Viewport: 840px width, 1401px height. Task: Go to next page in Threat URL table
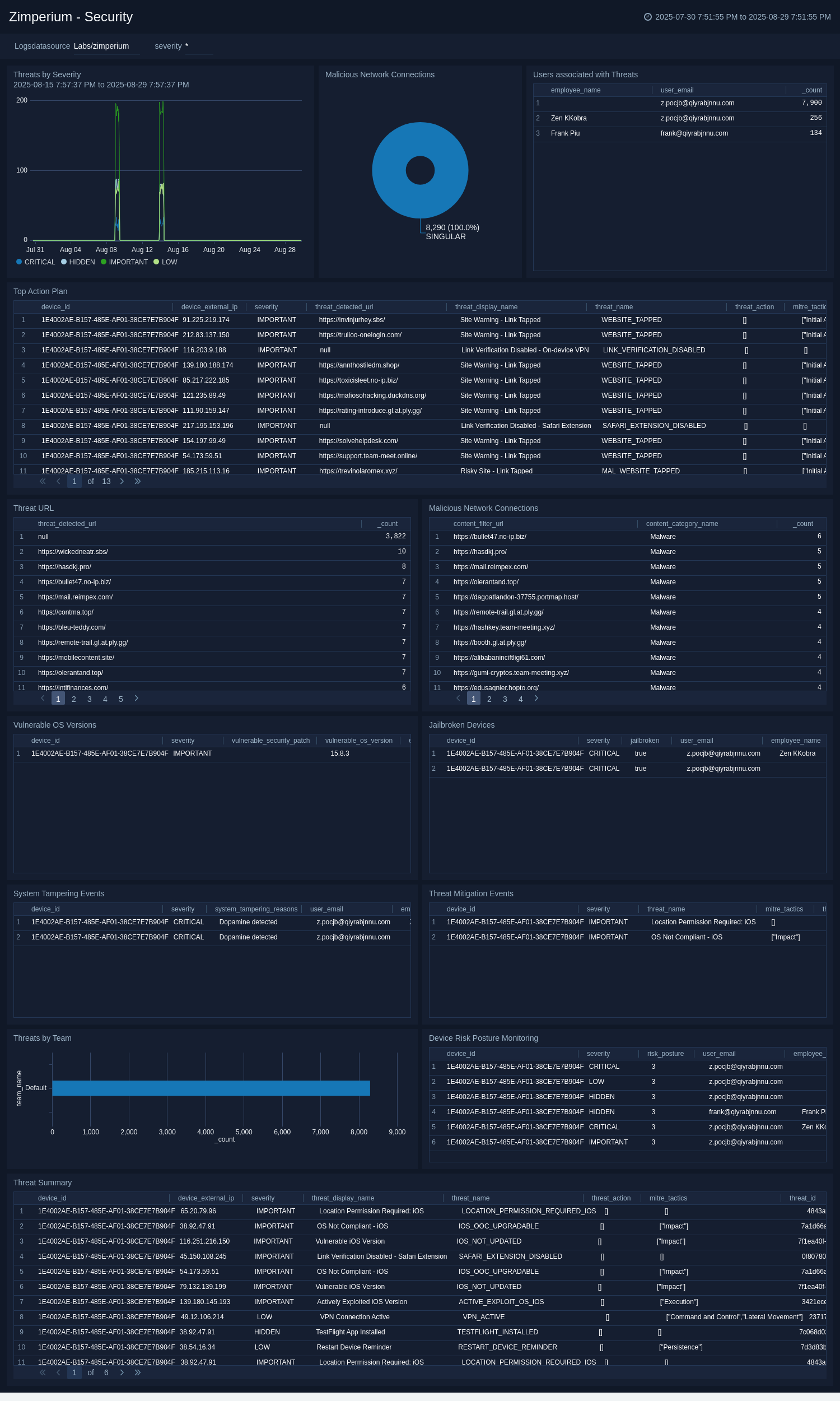pos(137,699)
